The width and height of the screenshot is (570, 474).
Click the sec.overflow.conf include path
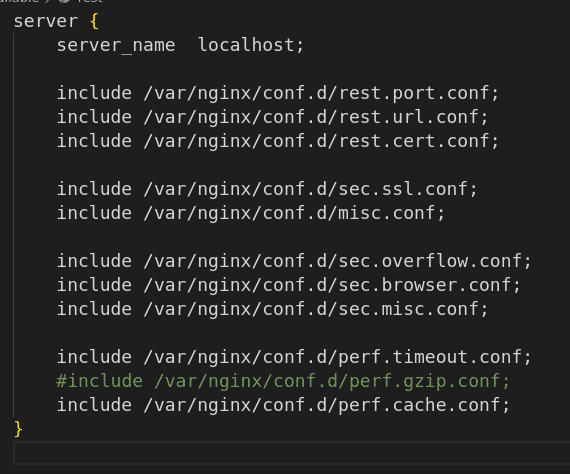click(x=338, y=261)
